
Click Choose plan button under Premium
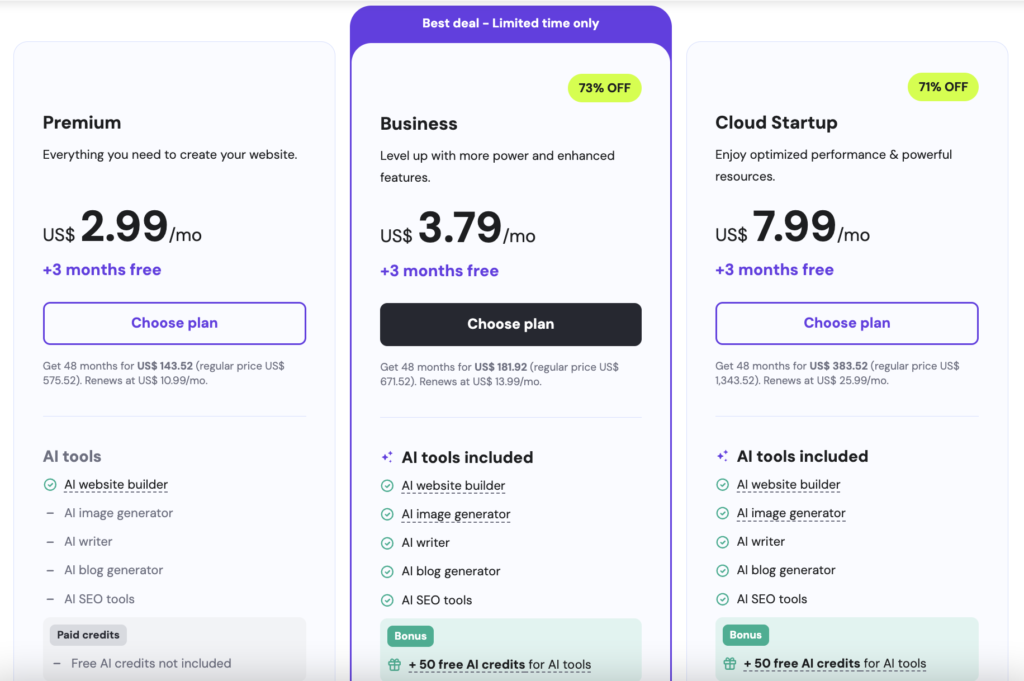pos(174,323)
